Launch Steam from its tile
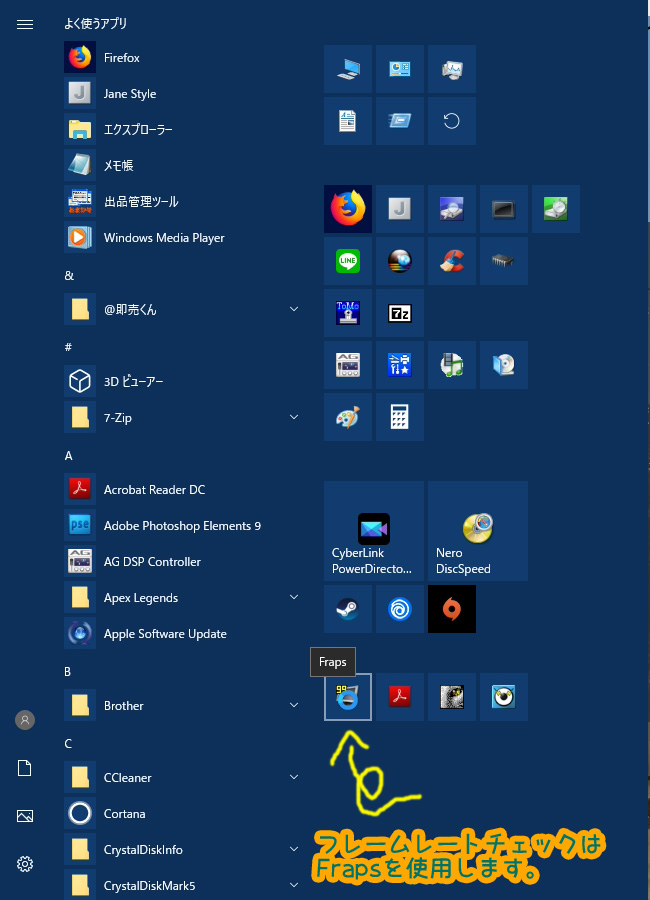 (x=347, y=609)
